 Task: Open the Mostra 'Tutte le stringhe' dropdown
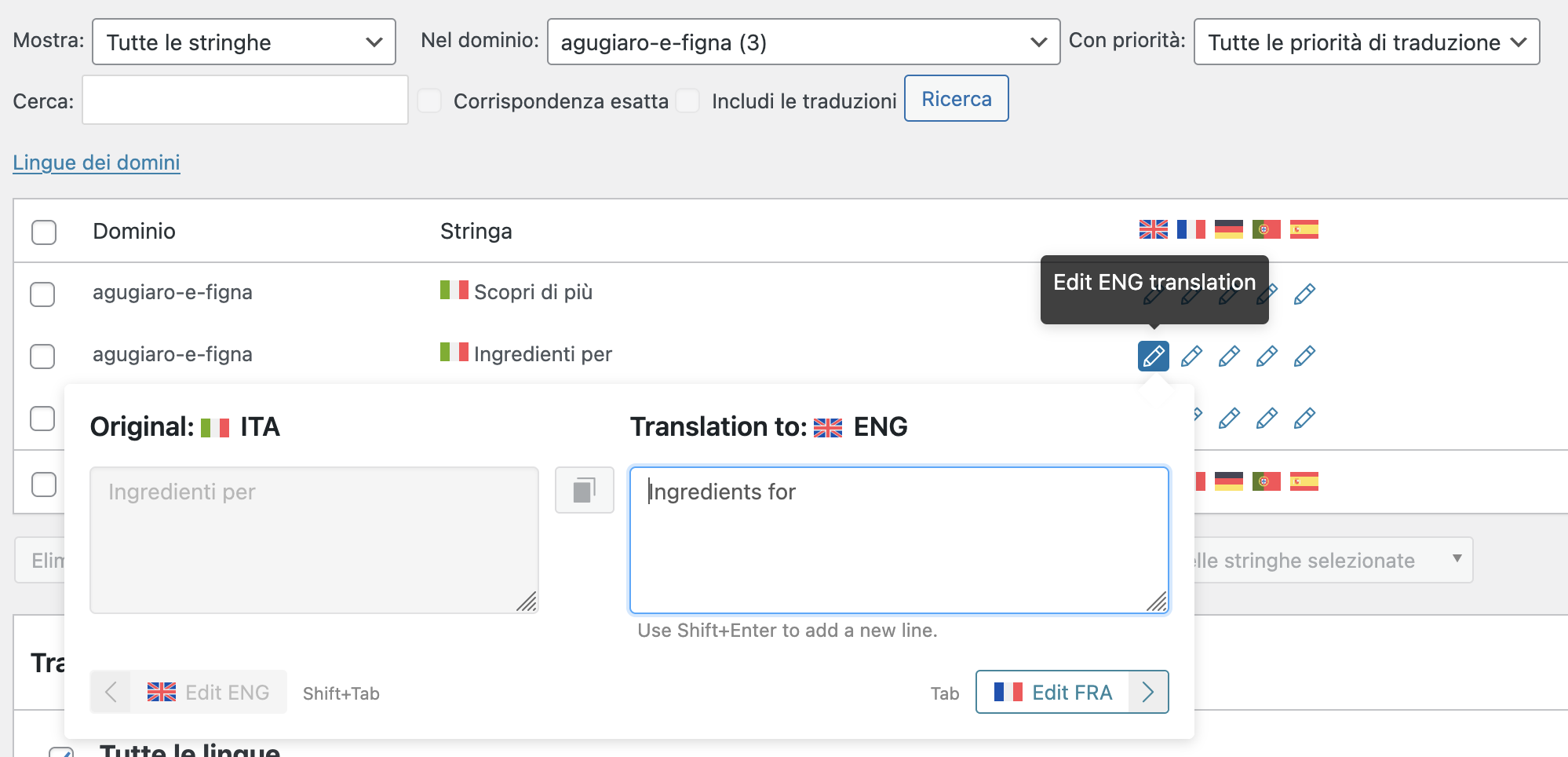tap(243, 42)
